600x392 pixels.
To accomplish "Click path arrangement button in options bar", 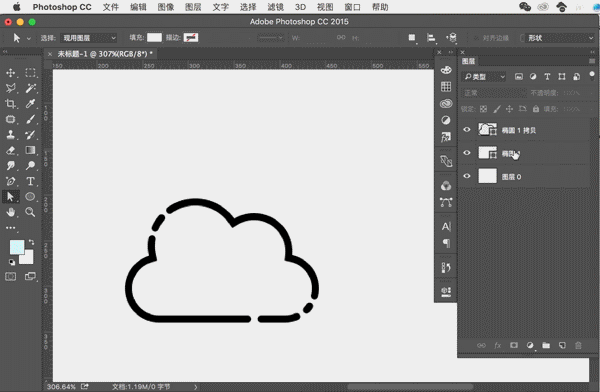I will pyautogui.click(x=452, y=38).
